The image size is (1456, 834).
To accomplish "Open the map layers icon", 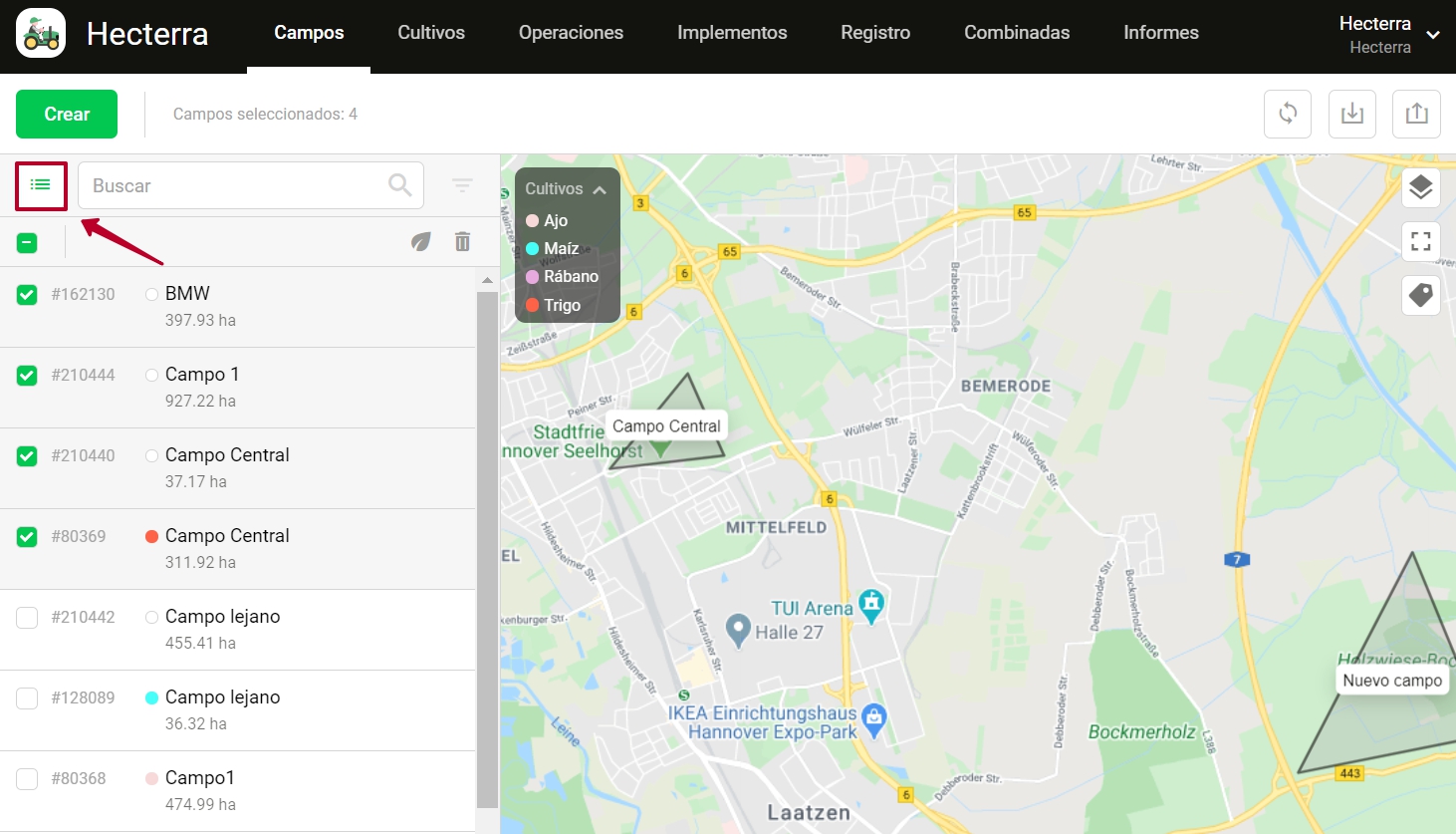I will (x=1421, y=187).
